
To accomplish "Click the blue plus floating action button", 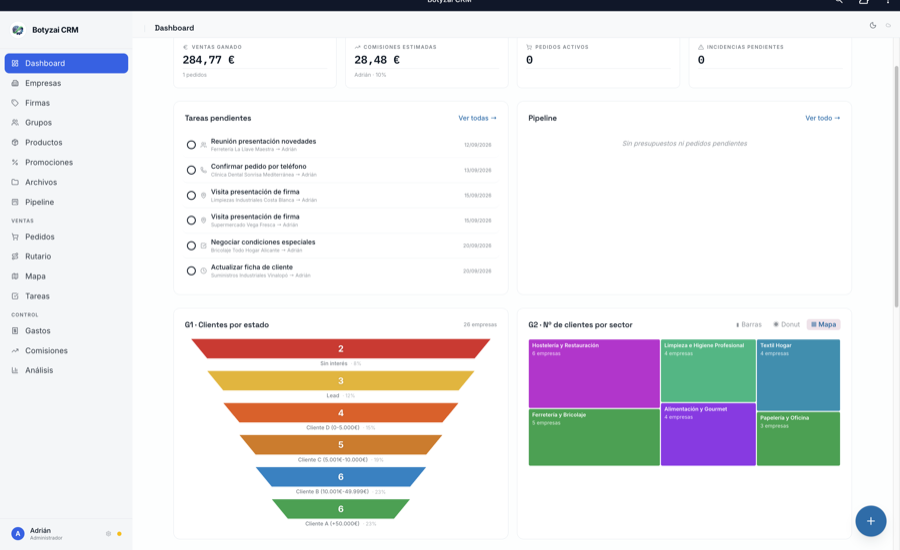I will point(870,521).
